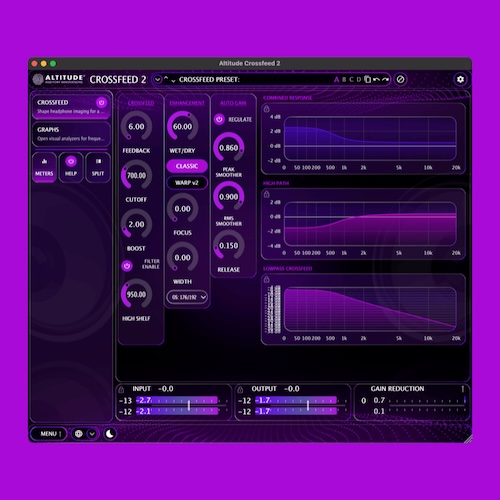Click the RMS Smoother knob showing 0.900

pos(229,197)
